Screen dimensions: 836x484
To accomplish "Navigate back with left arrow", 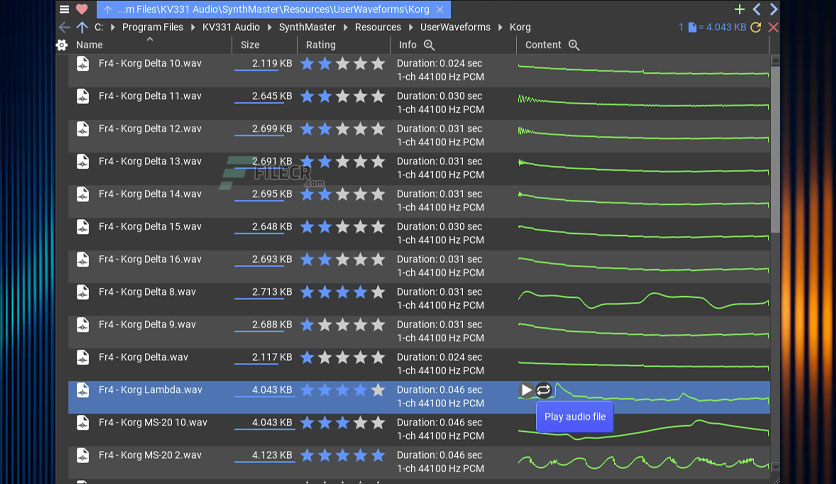I will [65, 27].
